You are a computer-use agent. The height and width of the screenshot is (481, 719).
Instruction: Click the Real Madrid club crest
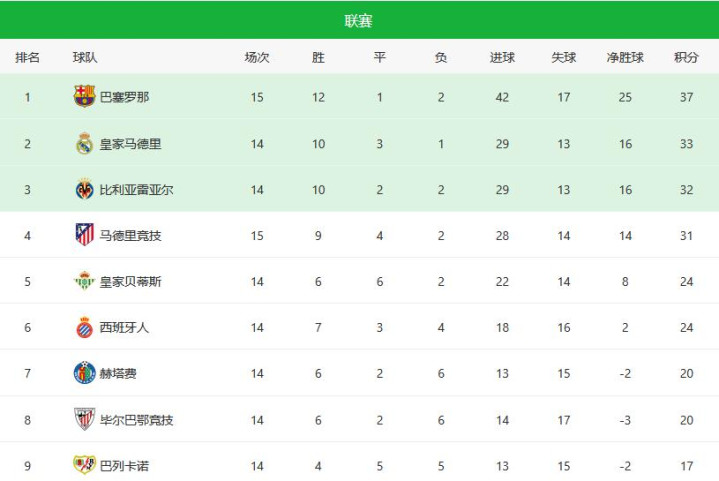(84, 143)
